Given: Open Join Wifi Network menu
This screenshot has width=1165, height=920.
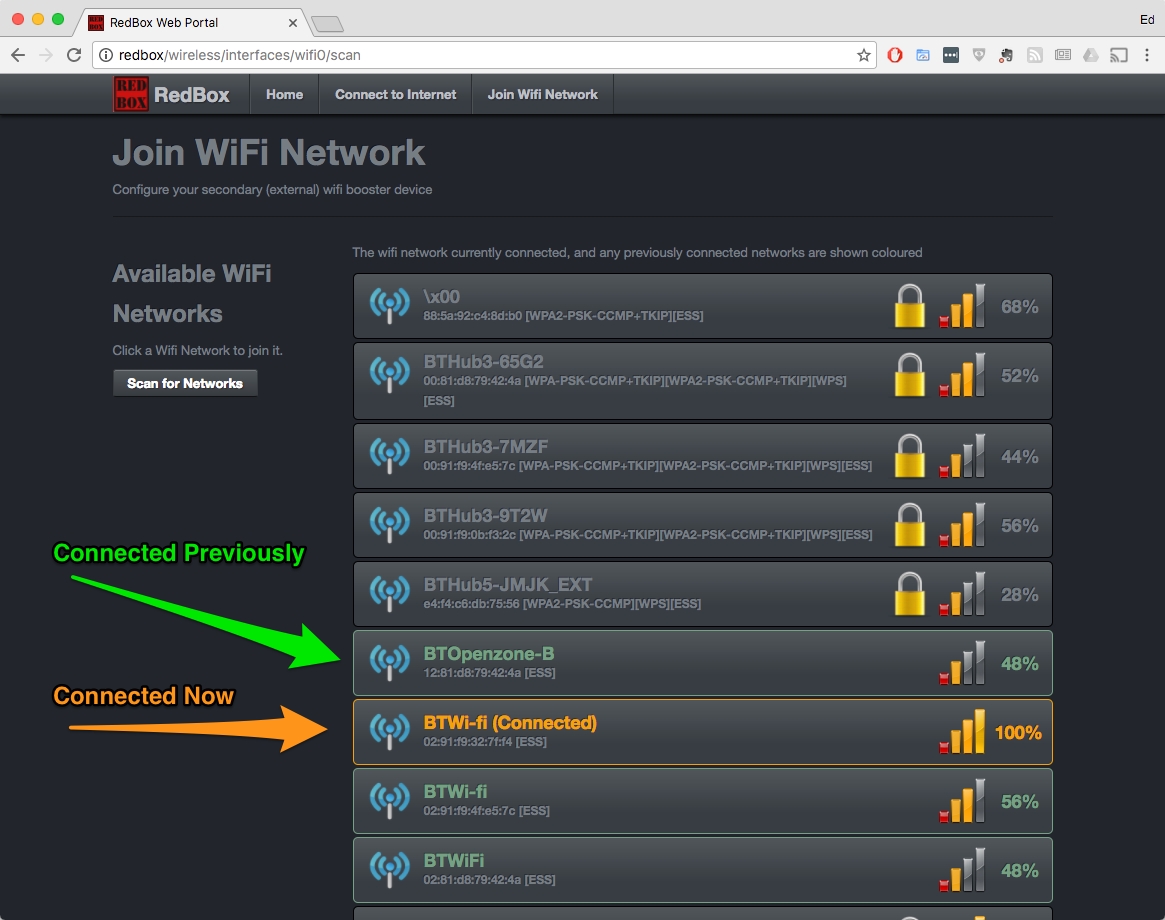Looking at the screenshot, I should coord(542,94).
